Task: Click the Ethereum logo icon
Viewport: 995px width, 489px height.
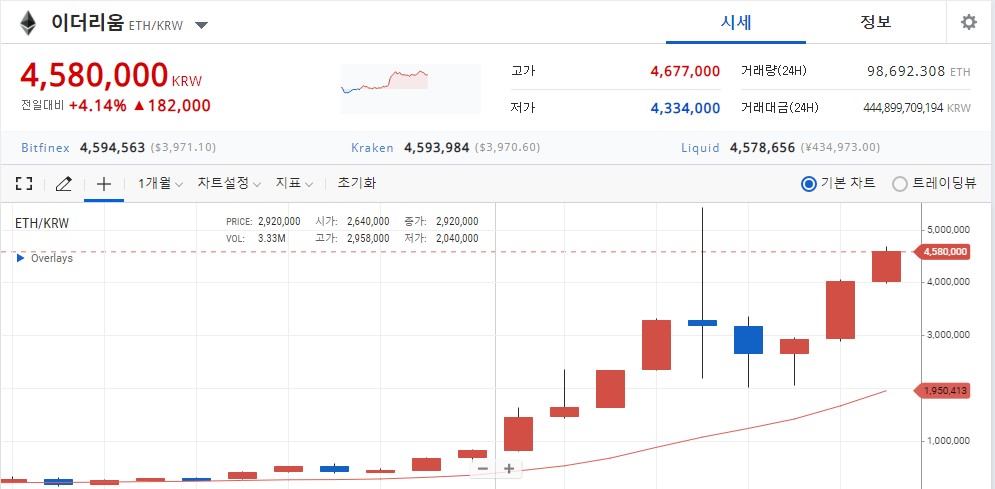Action: (x=27, y=23)
